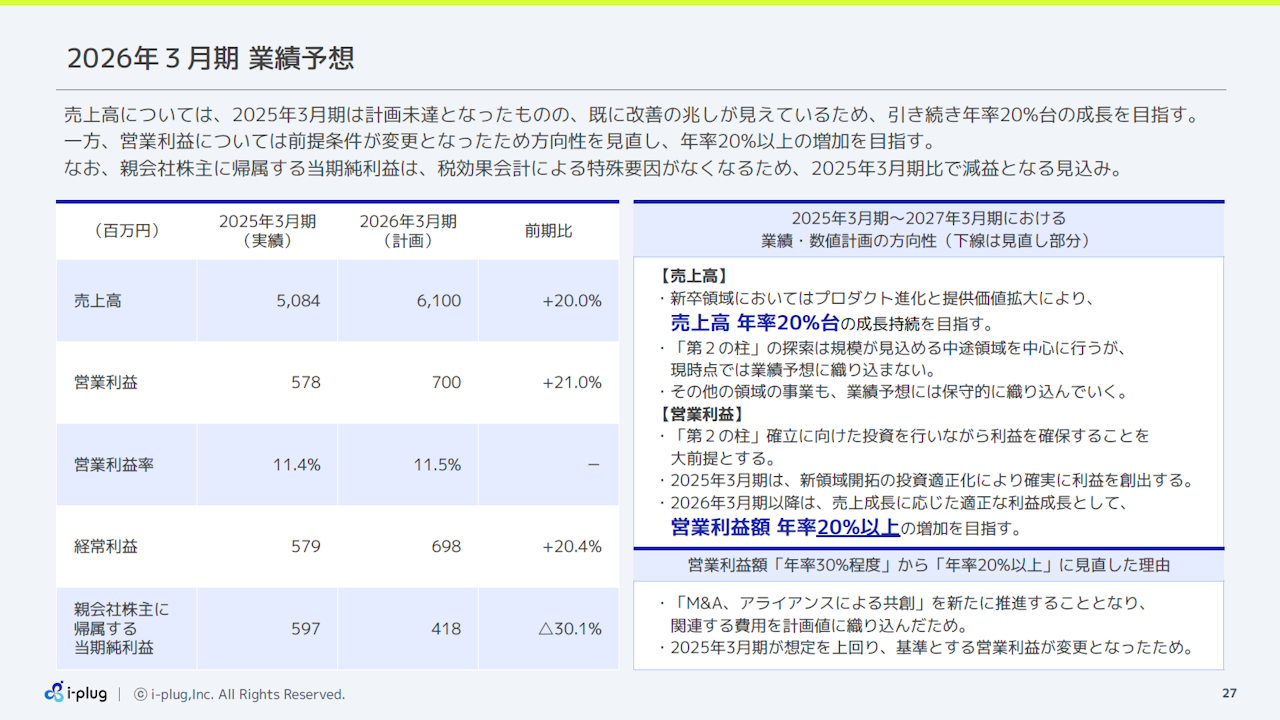
Task: Click the i-plug copyright notice text
Action: click(240, 694)
